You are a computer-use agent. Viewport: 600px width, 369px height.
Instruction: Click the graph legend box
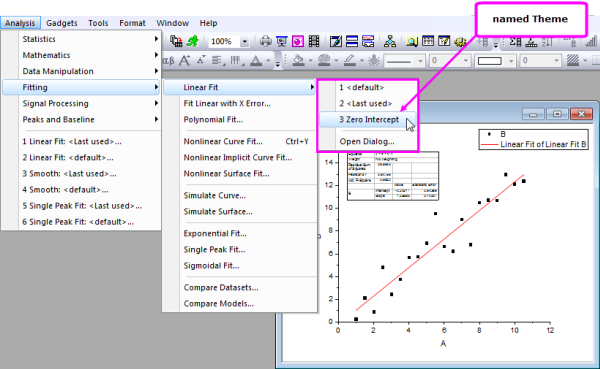533,139
